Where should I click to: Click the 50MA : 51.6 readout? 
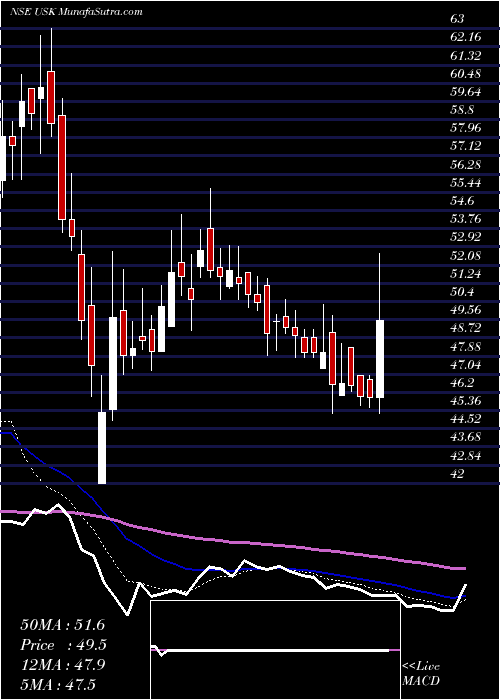point(62,625)
